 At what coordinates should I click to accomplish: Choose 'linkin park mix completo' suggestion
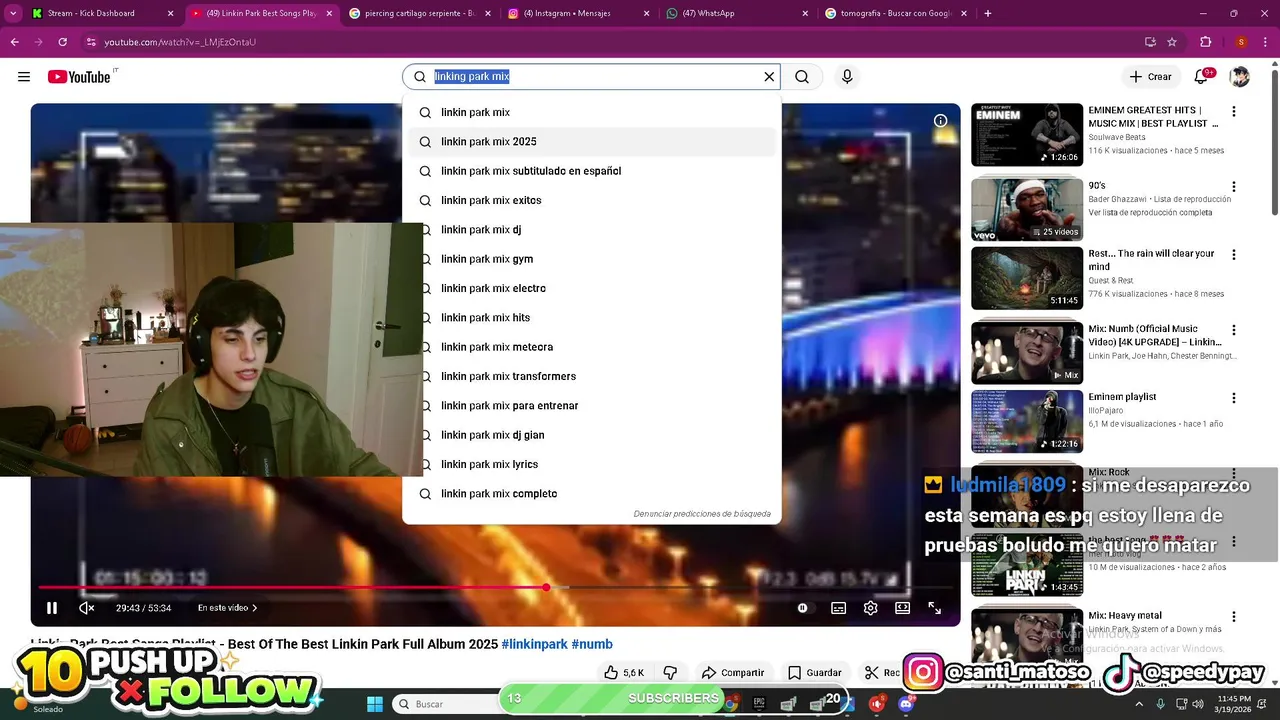592,494
